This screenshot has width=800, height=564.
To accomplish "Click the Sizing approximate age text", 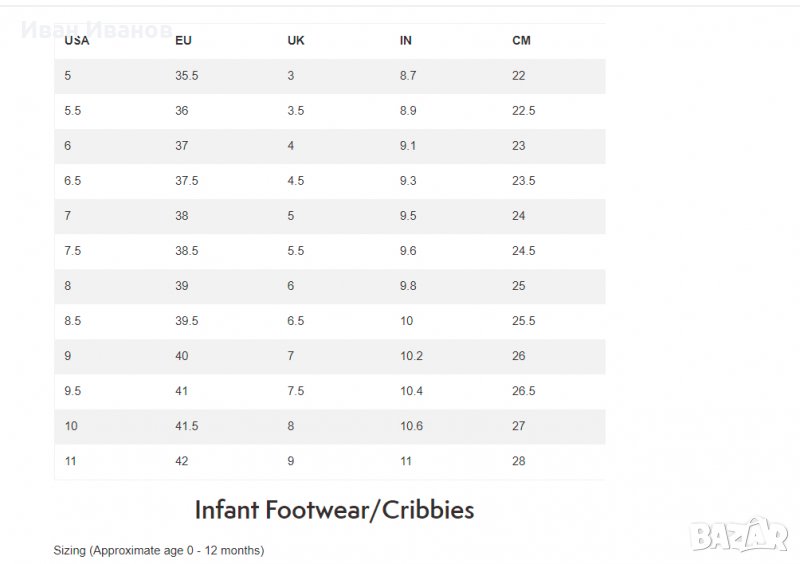I will (x=158, y=550).
